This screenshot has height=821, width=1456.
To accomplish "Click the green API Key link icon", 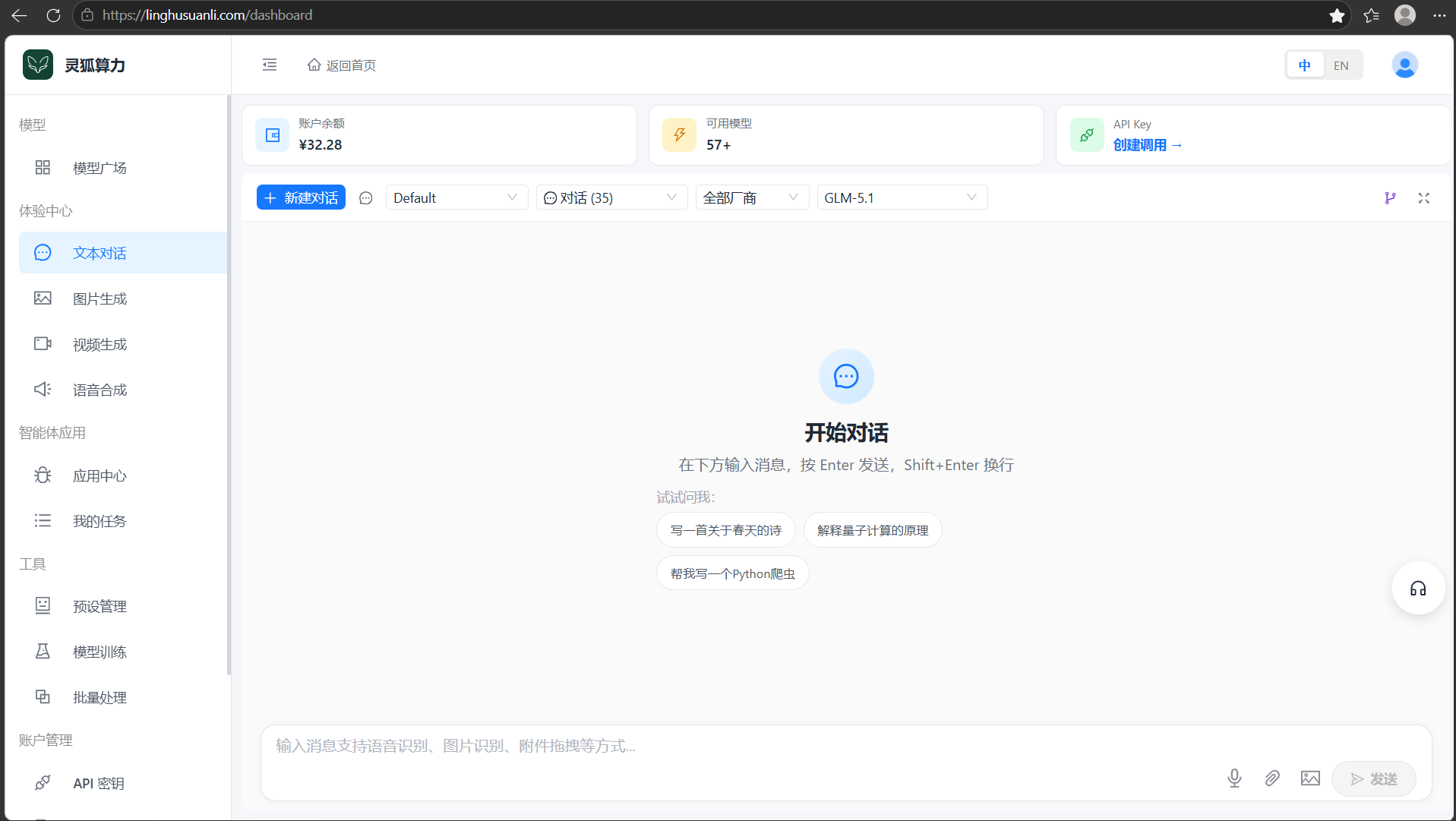I will point(1087,135).
